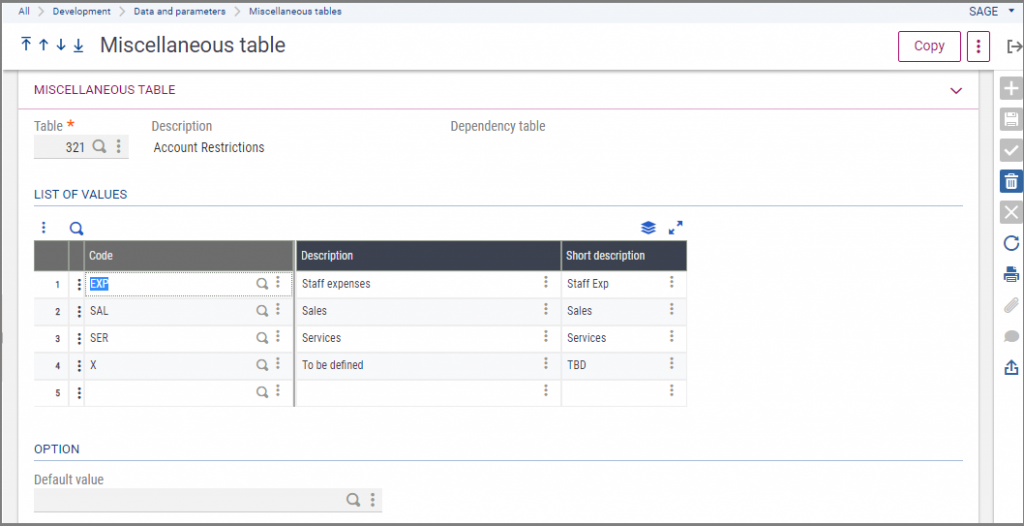Image resolution: width=1024 pixels, height=526 pixels.
Task: Open the row 5 line actions menu
Action: [x=79, y=393]
